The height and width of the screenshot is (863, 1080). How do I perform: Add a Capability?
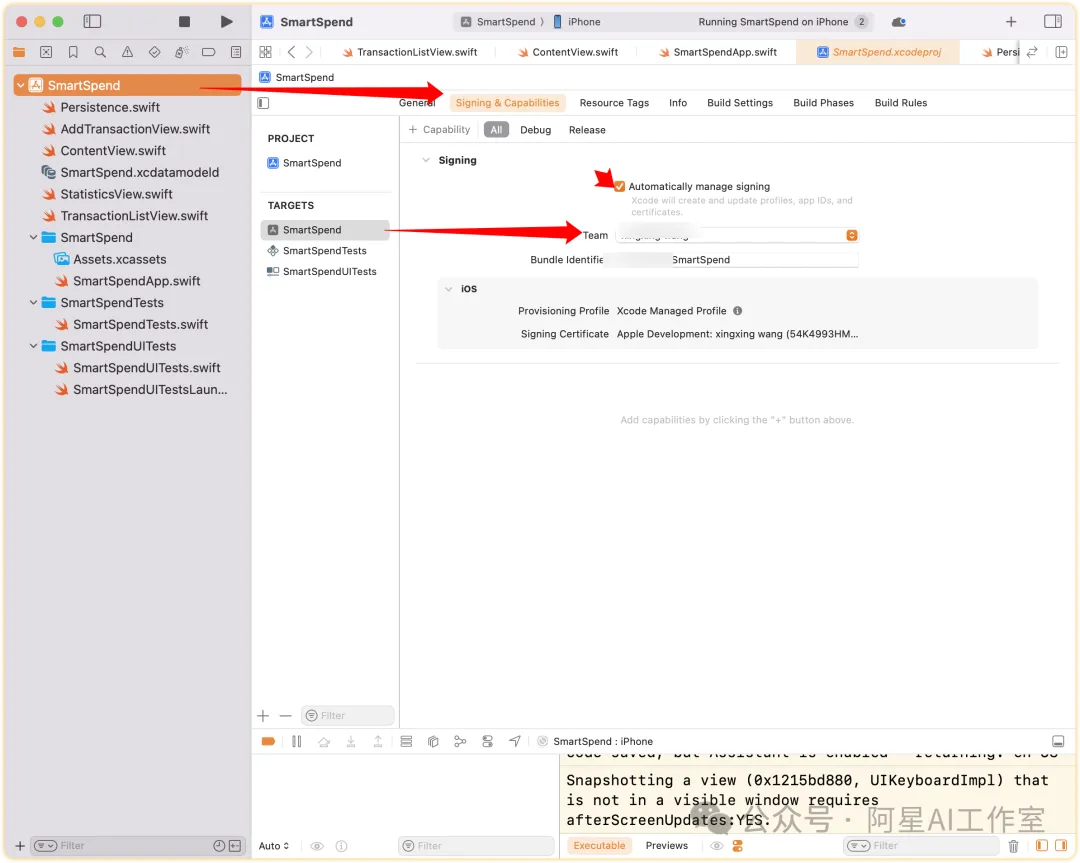tap(439, 130)
